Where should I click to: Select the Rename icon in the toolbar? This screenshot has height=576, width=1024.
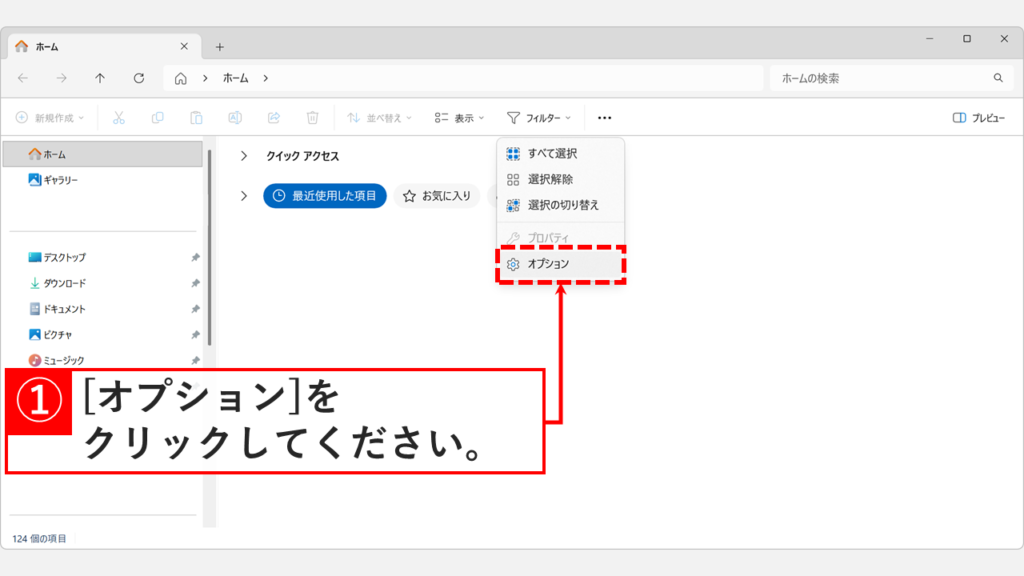coord(233,117)
